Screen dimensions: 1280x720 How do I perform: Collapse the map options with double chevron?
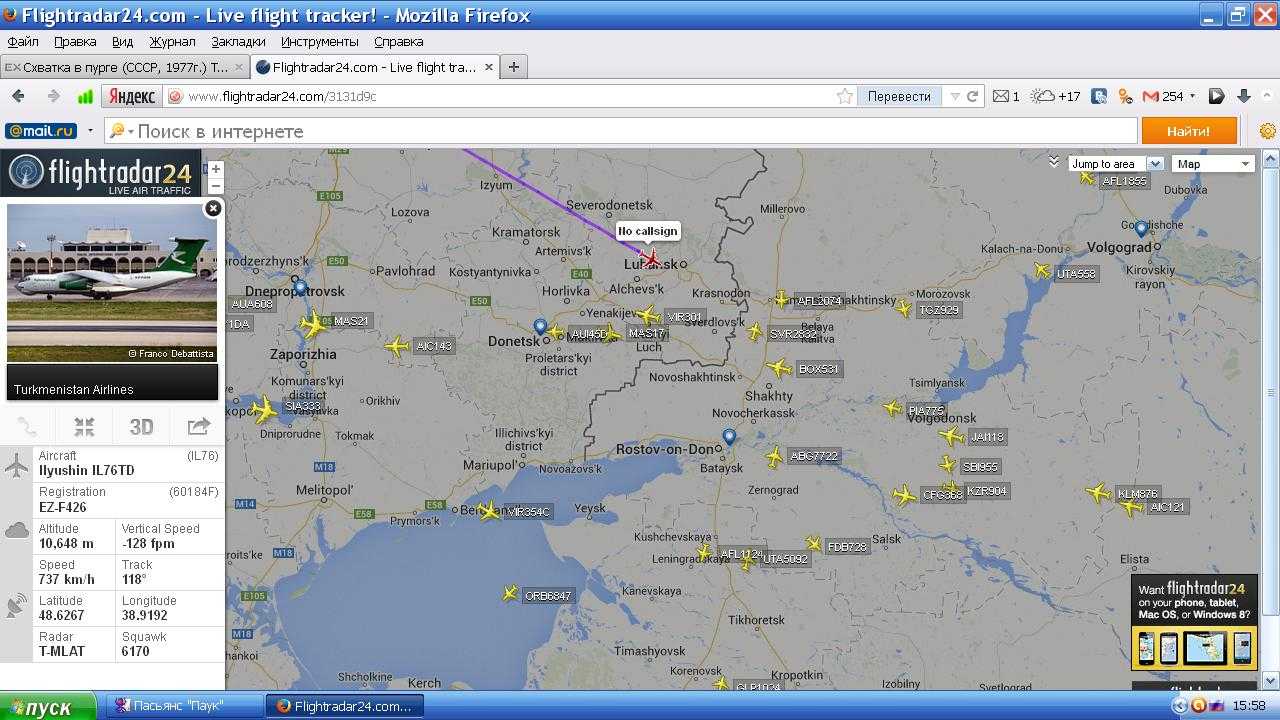(1053, 161)
